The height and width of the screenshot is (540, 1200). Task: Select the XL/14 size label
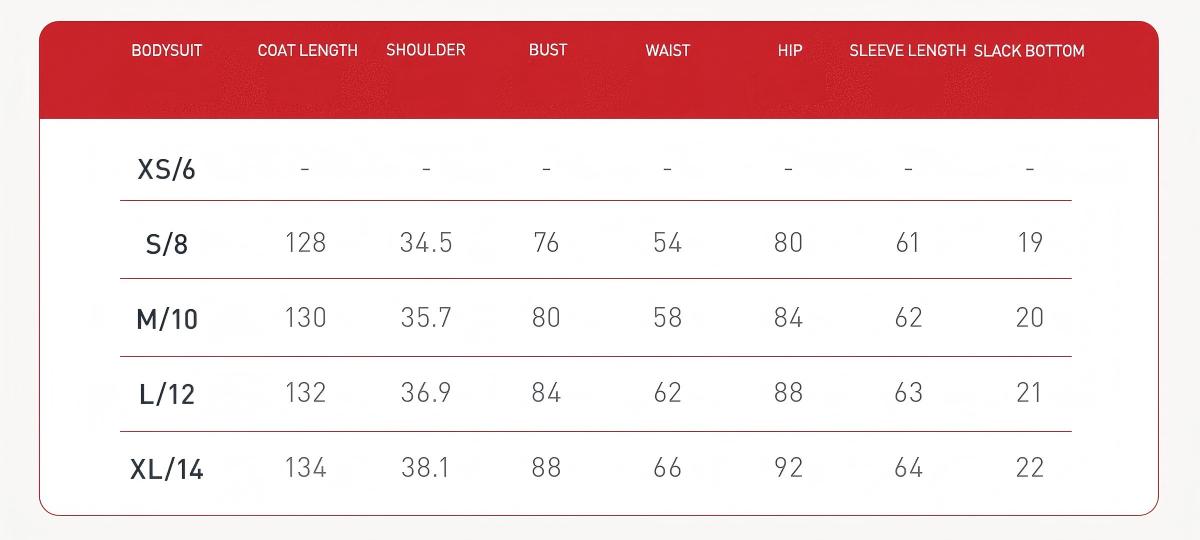tap(166, 469)
